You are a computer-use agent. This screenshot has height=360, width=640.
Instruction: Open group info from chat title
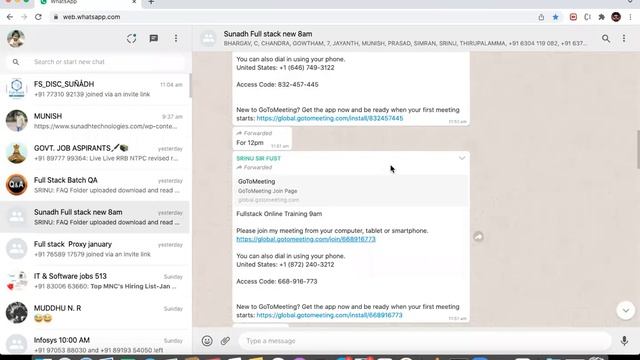[268, 34]
